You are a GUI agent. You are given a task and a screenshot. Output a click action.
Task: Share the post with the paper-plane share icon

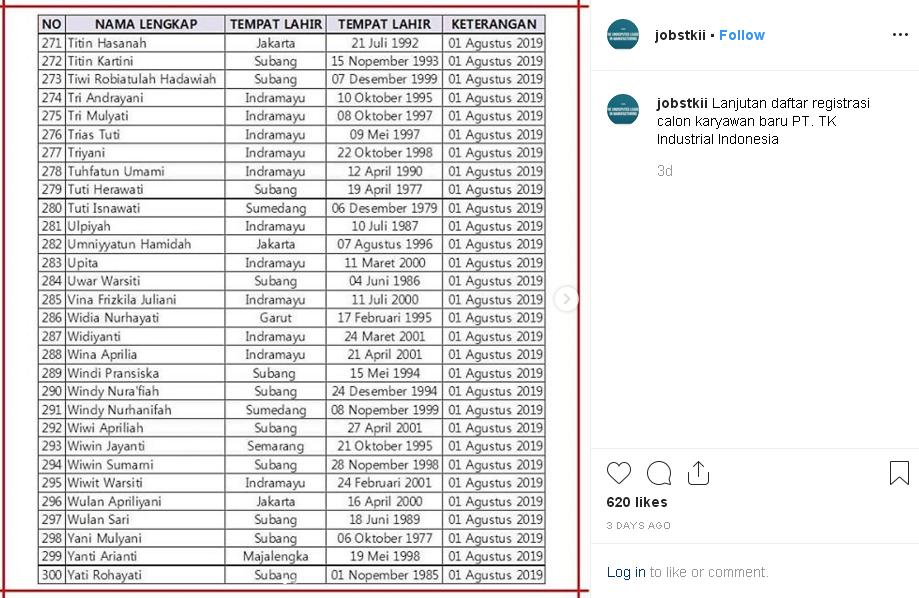click(699, 472)
